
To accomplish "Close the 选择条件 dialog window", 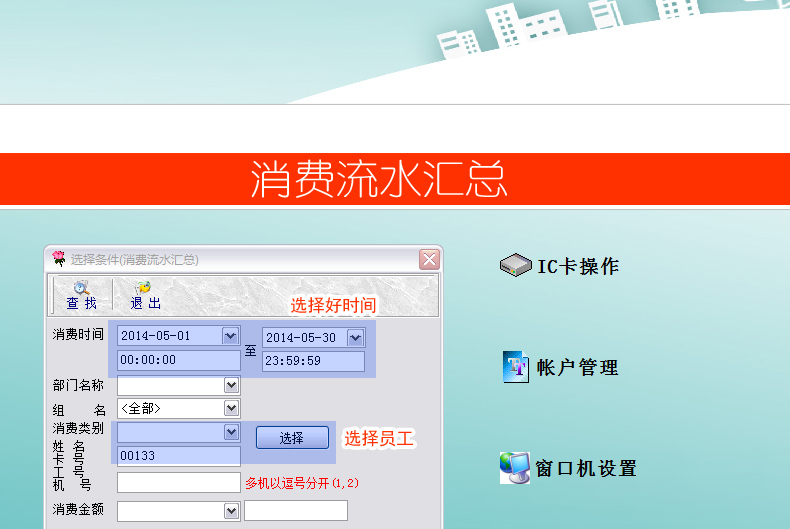I will (x=429, y=260).
